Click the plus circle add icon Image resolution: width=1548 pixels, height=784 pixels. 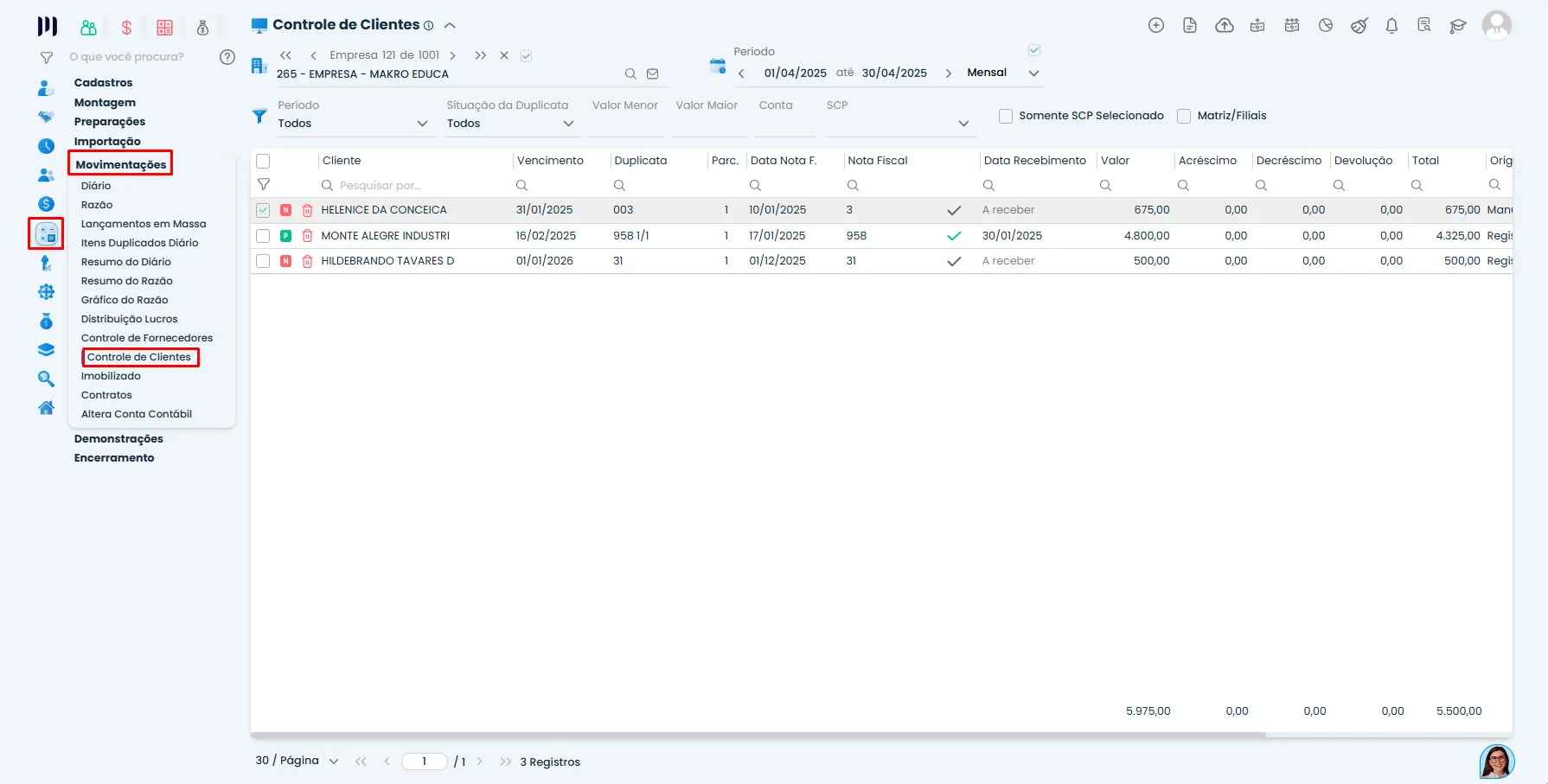click(x=1156, y=26)
